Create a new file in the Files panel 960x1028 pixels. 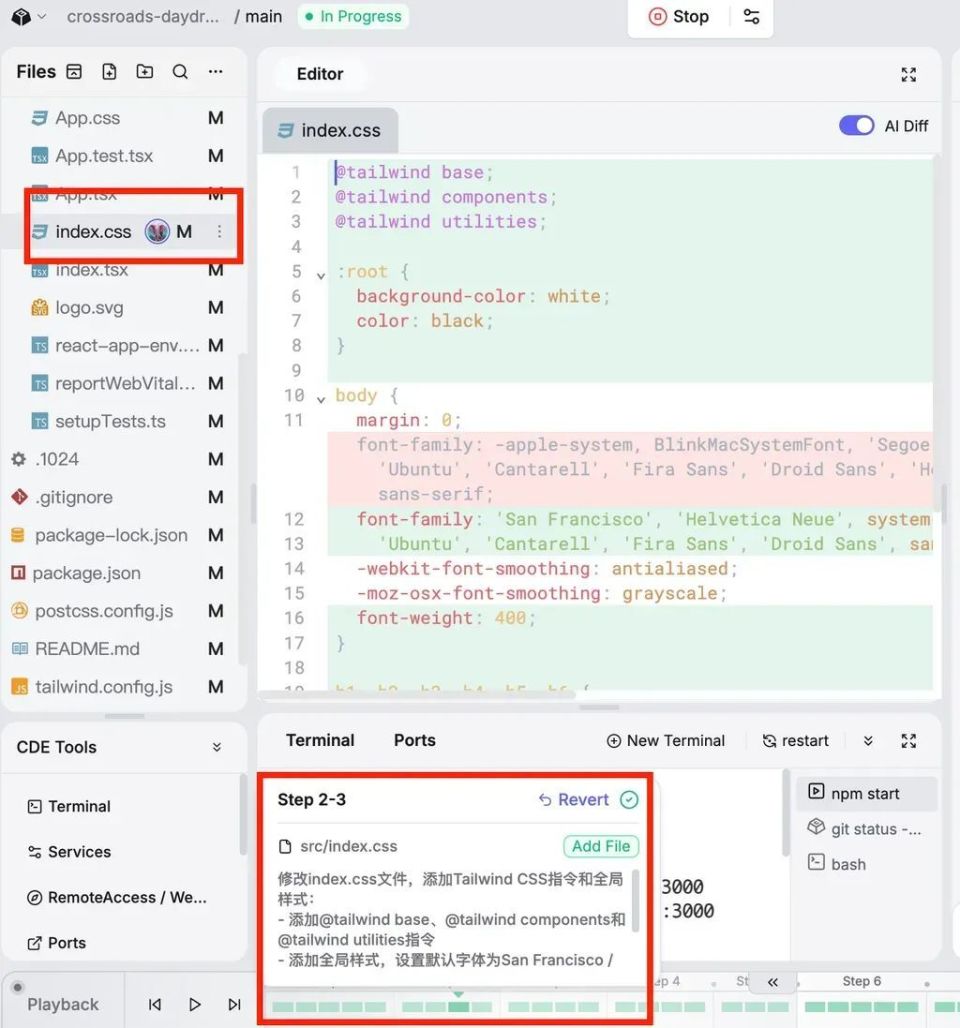(x=110, y=71)
